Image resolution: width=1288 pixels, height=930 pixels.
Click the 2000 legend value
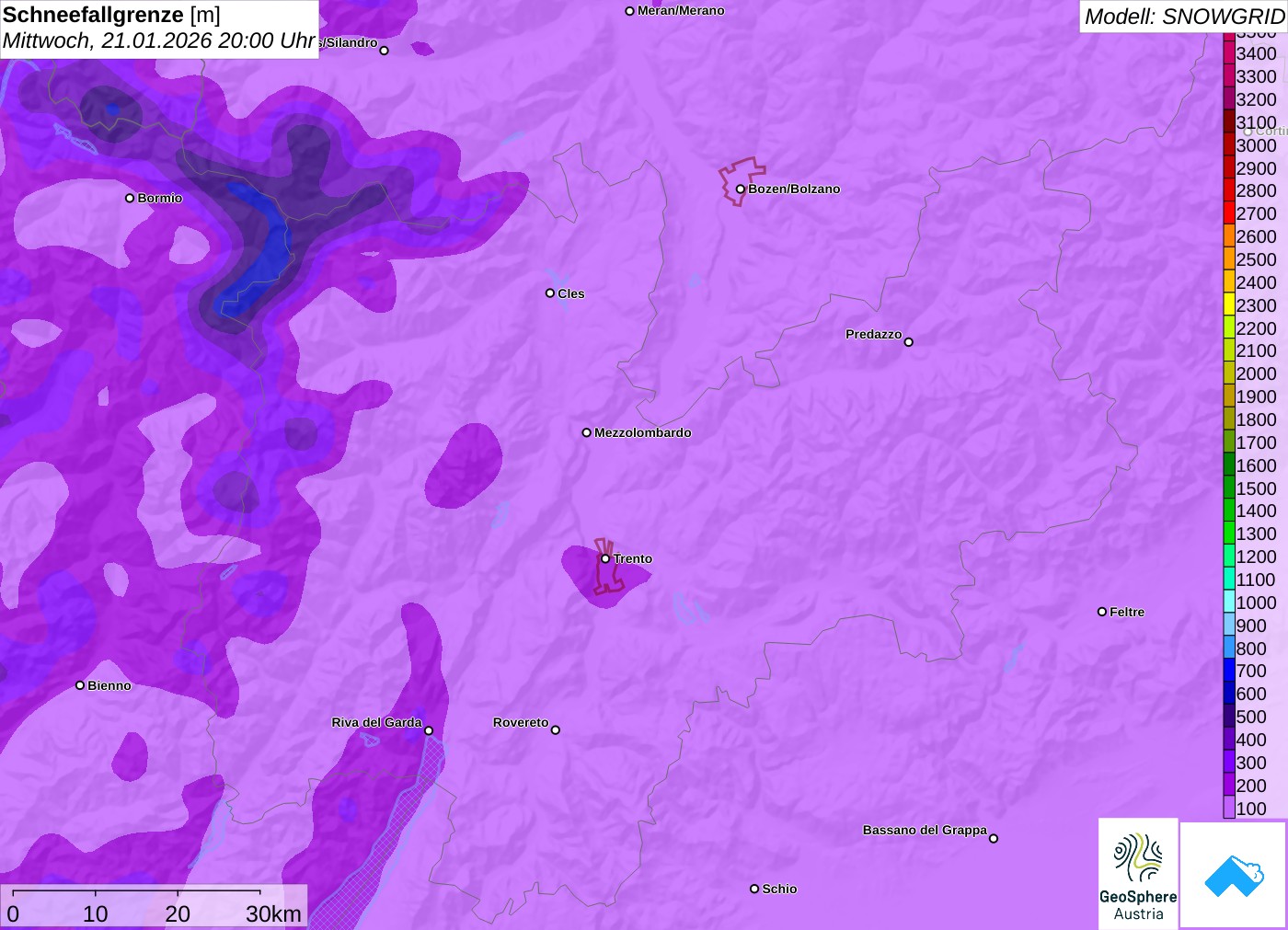click(x=1256, y=373)
